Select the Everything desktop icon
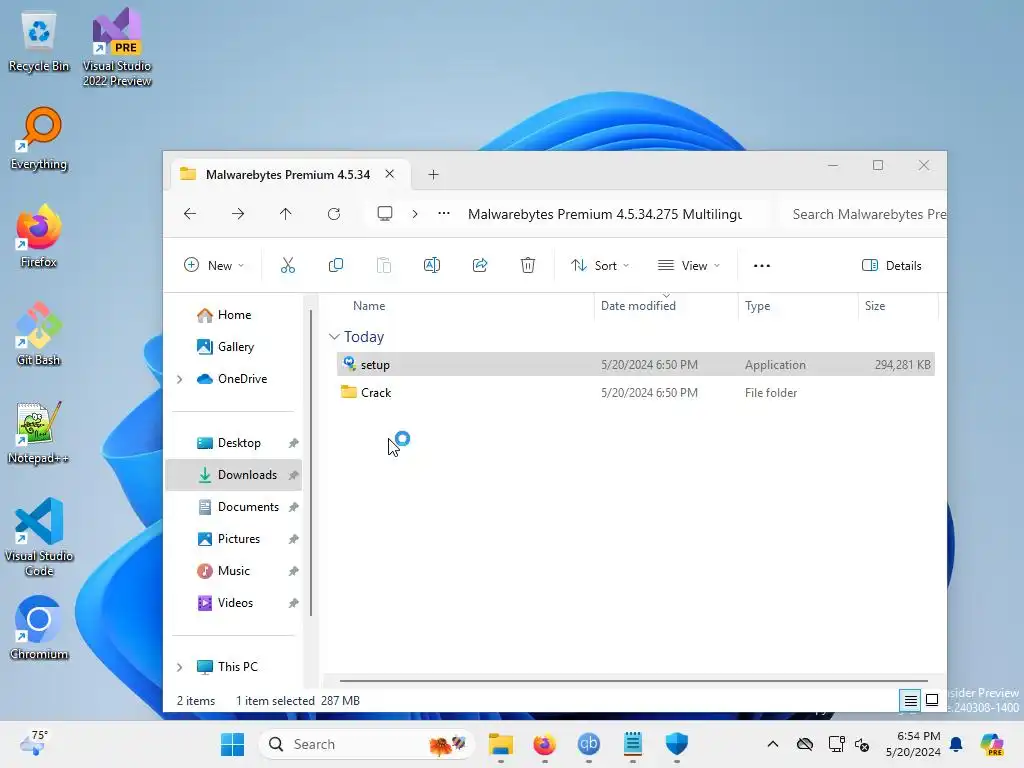The height and width of the screenshot is (768, 1024). click(x=39, y=139)
